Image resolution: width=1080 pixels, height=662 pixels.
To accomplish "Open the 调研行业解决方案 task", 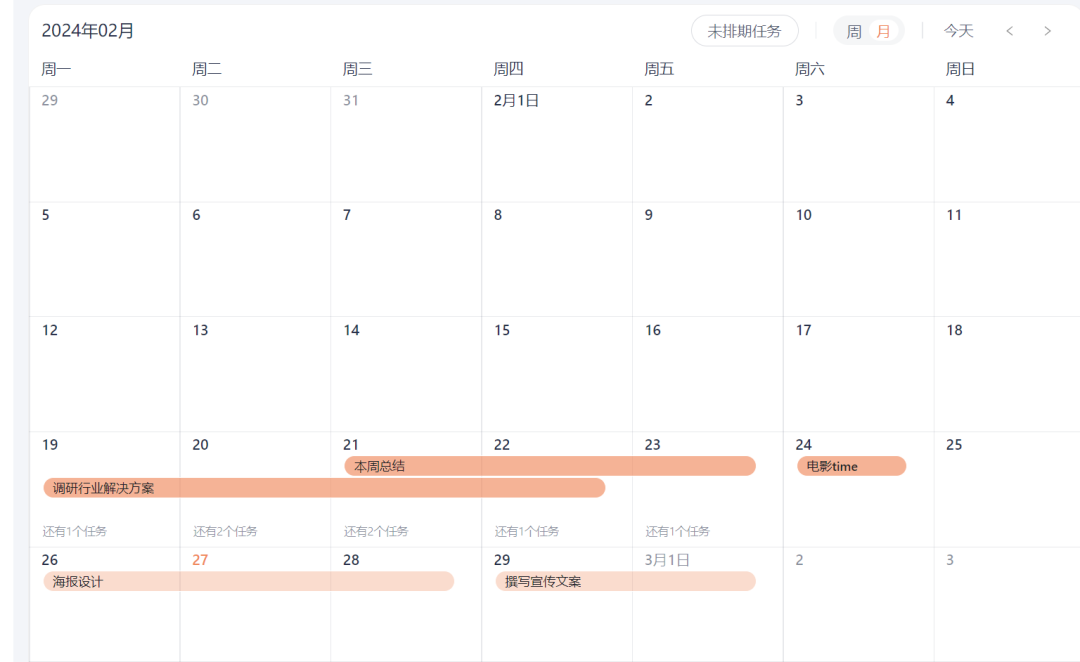I will pos(324,488).
